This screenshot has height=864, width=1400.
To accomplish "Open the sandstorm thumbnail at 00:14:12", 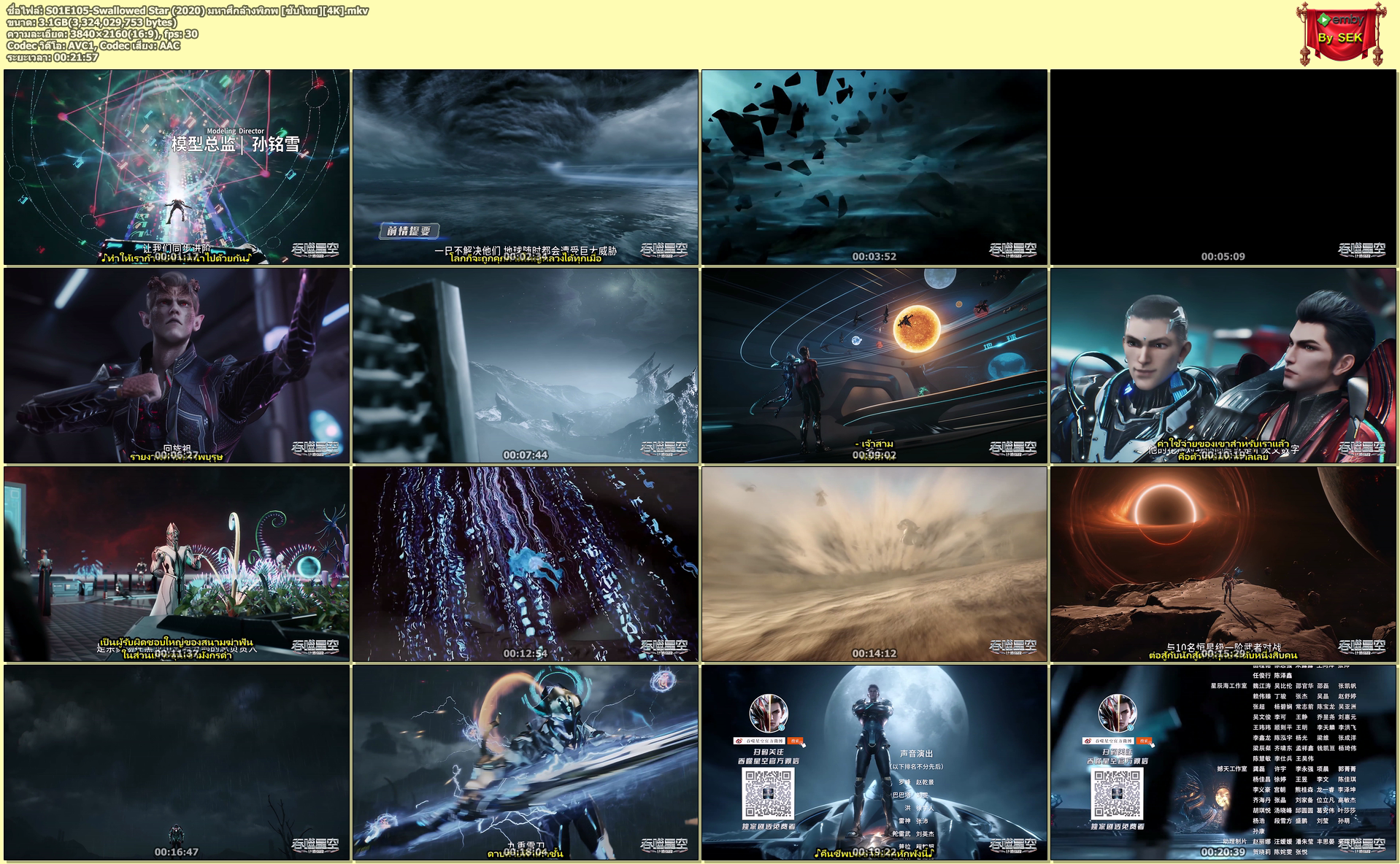I will point(874,564).
